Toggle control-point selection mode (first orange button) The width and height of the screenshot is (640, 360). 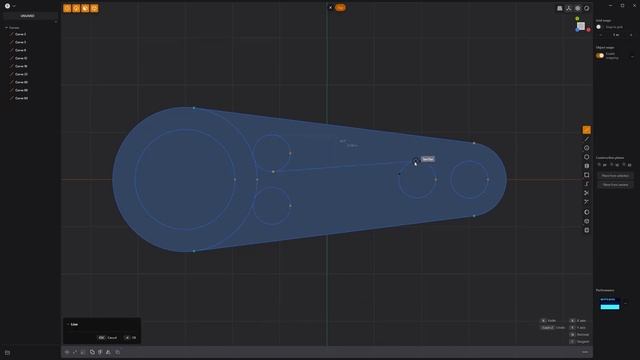click(67, 8)
